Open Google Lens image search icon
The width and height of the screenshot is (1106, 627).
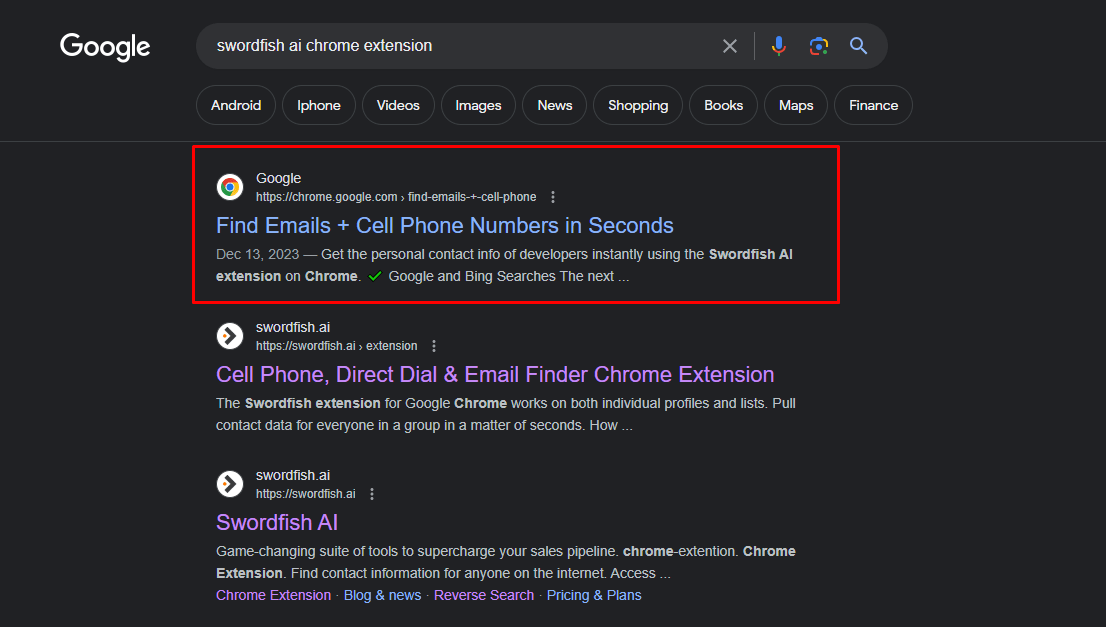(x=818, y=46)
